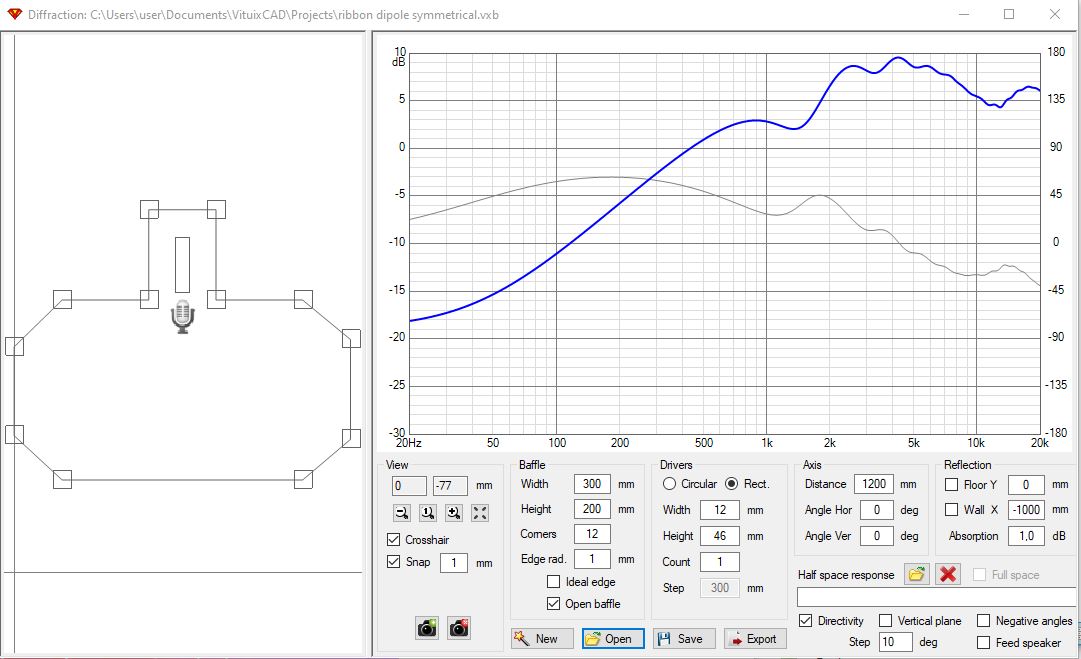Click the Floor Y distance field

click(1026, 485)
